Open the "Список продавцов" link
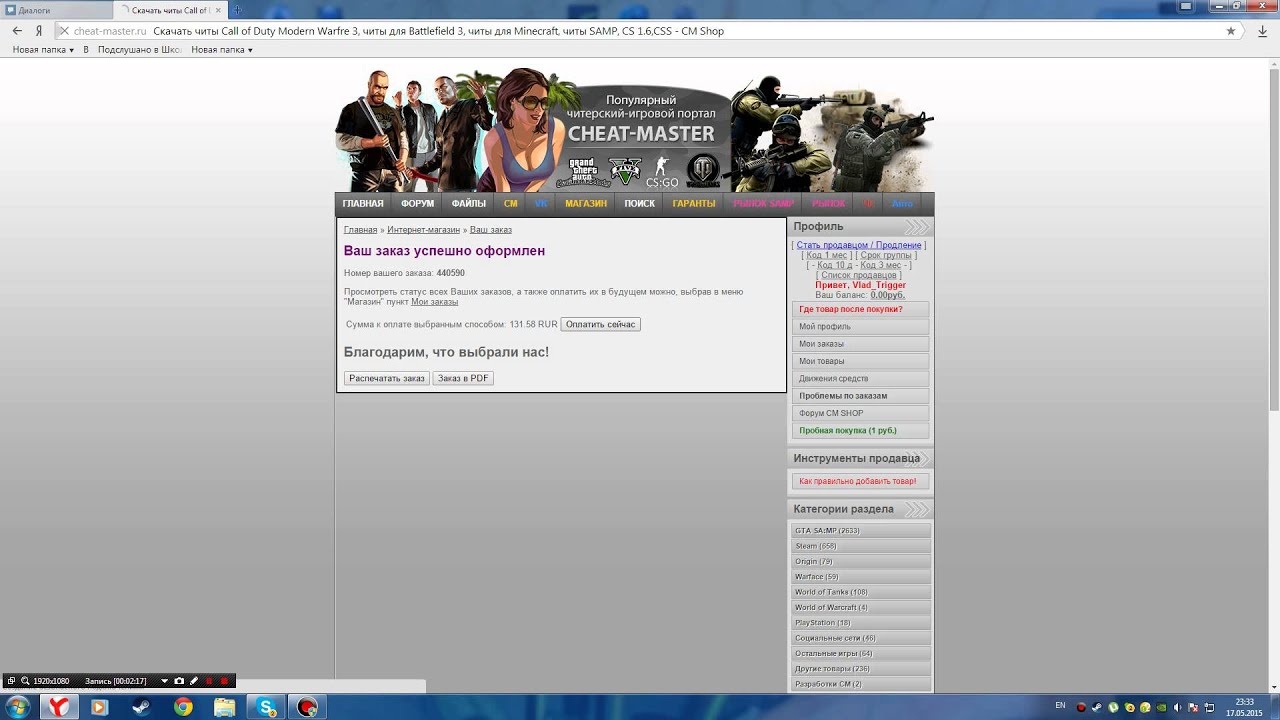 coord(859,275)
